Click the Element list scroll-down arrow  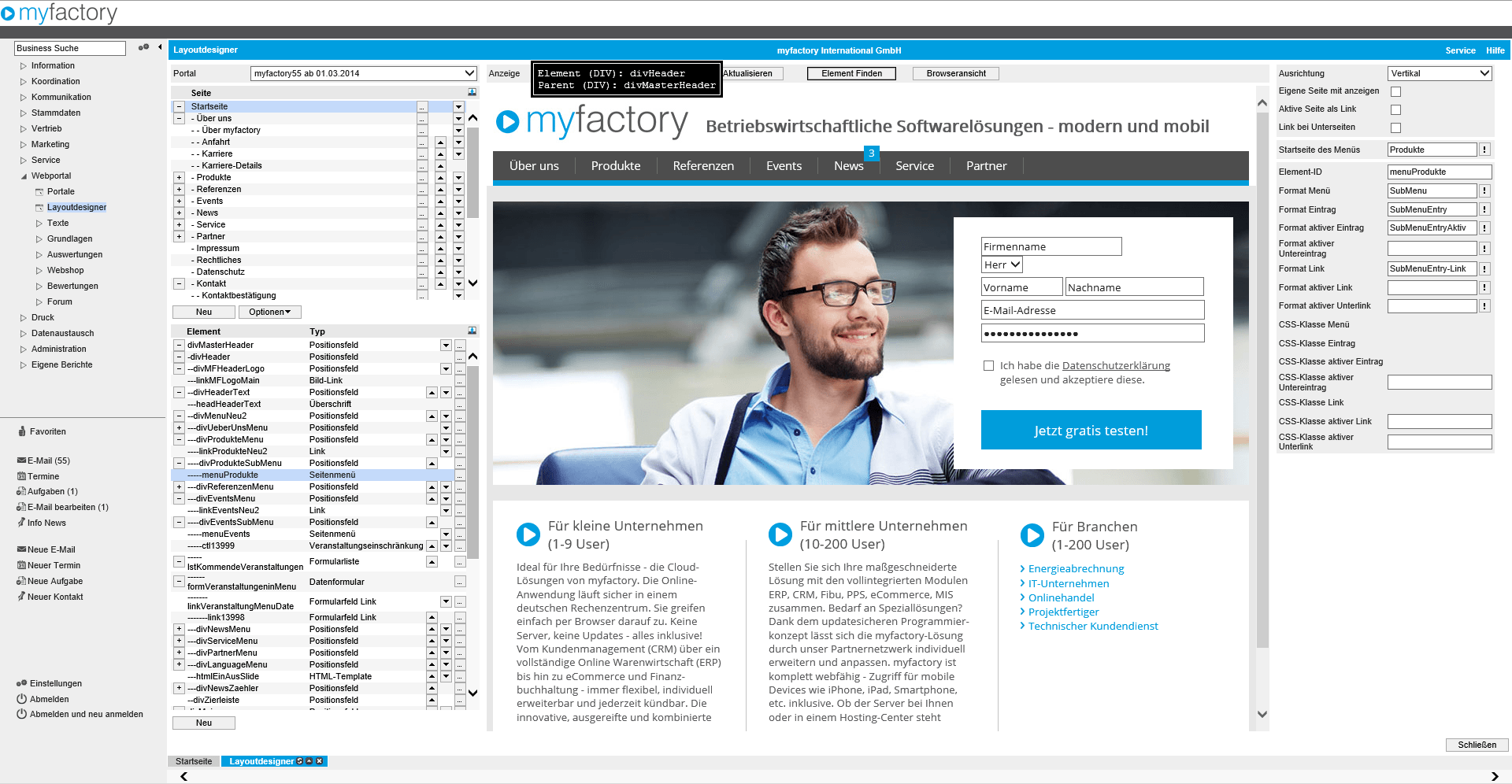pyautogui.click(x=473, y=693)
